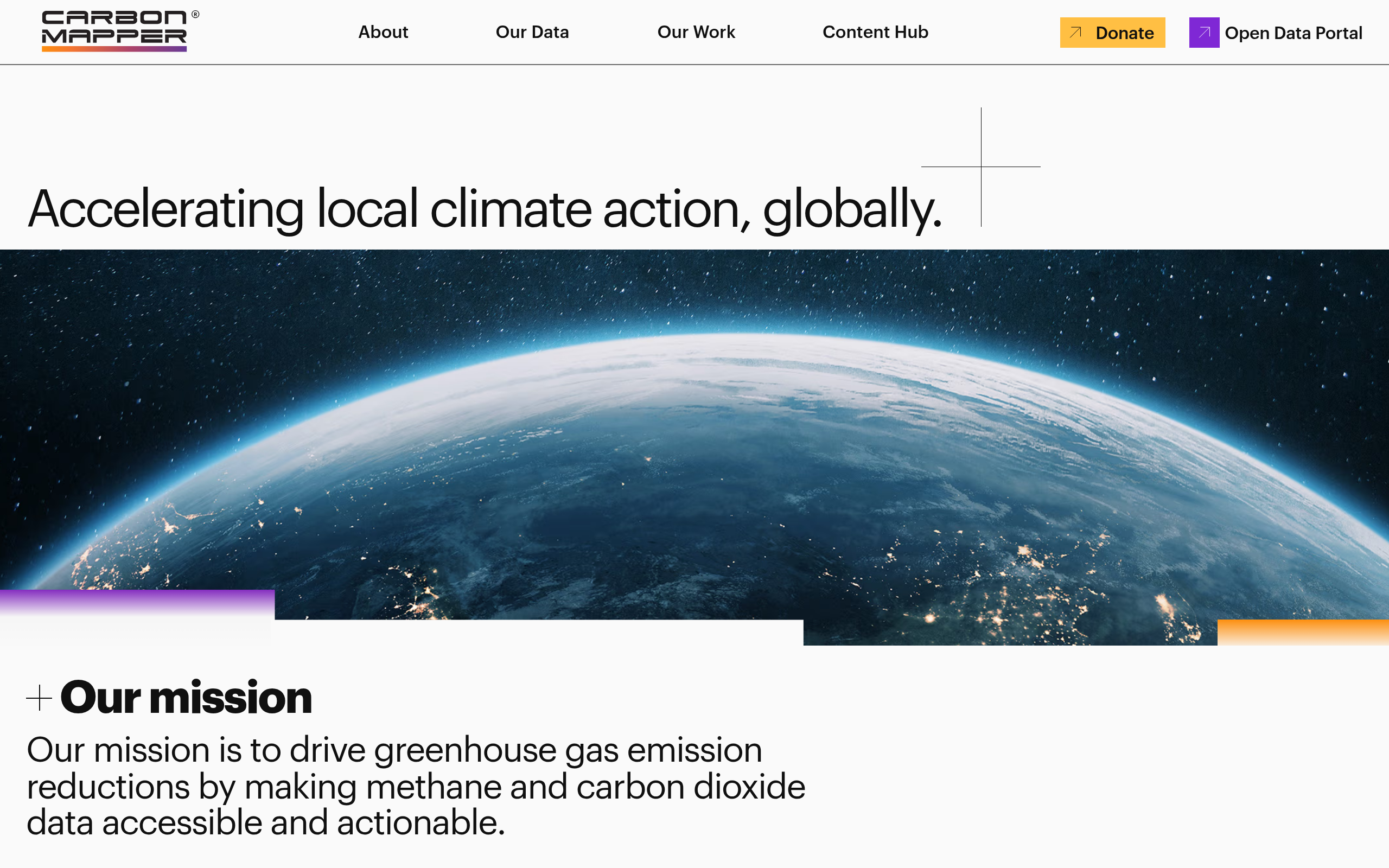Open the Content Hub menu

click(x=875, y=32)
